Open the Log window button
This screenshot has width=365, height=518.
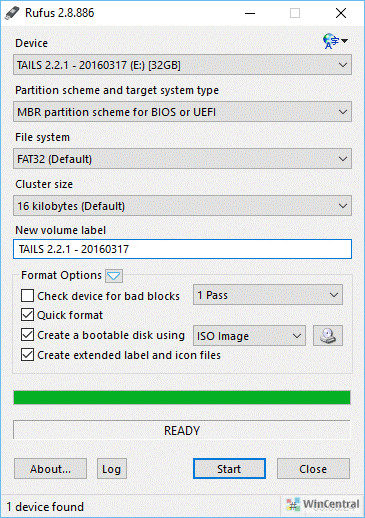tap(112, 469)
